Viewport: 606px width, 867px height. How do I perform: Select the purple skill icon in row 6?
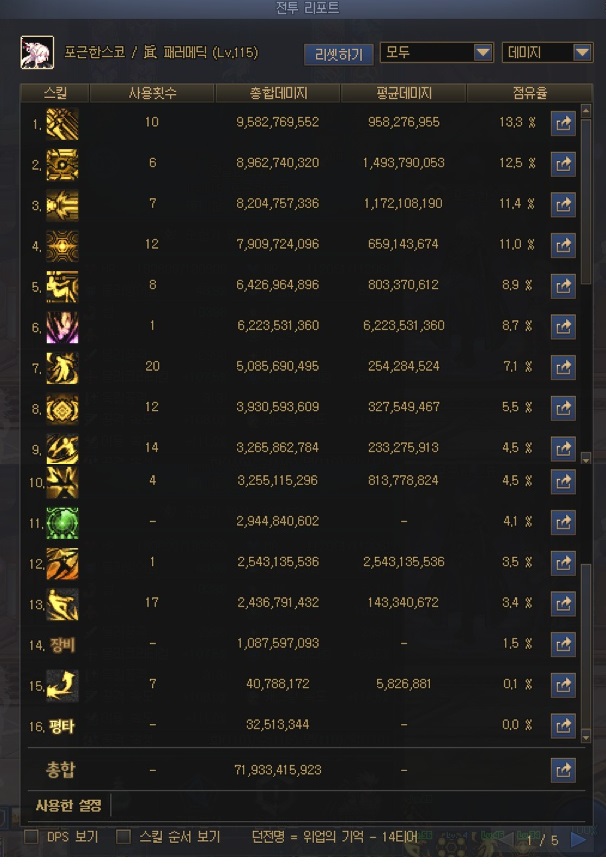pyautogui.click(x=62, y=327)
